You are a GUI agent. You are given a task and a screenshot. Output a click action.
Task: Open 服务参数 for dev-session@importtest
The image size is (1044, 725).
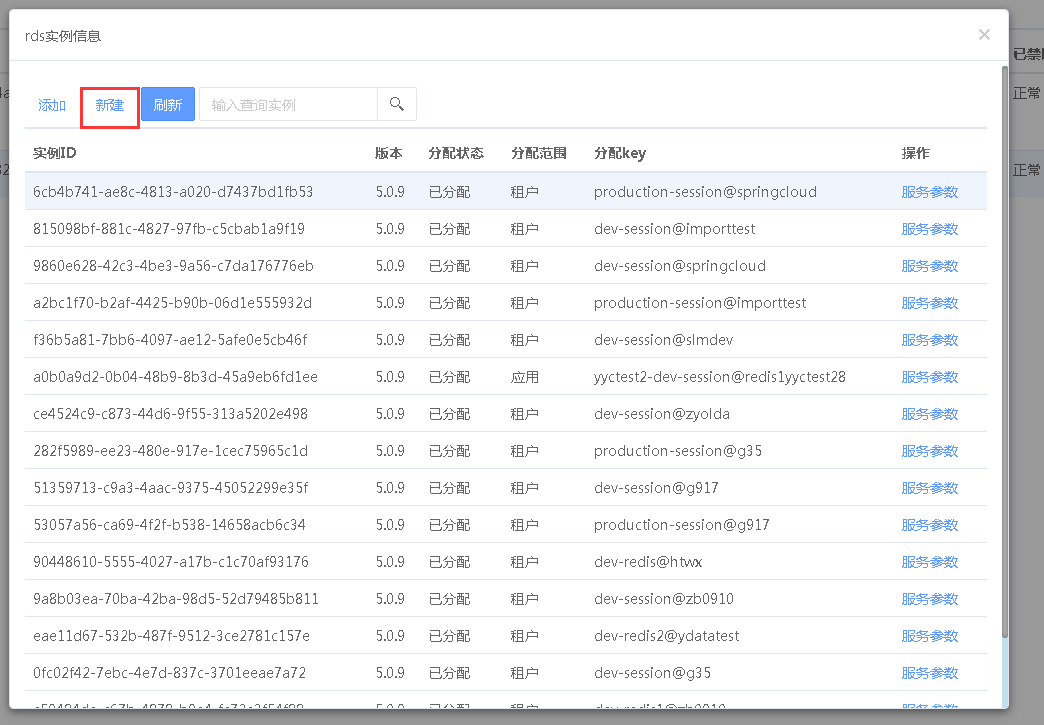coord(929,229)
